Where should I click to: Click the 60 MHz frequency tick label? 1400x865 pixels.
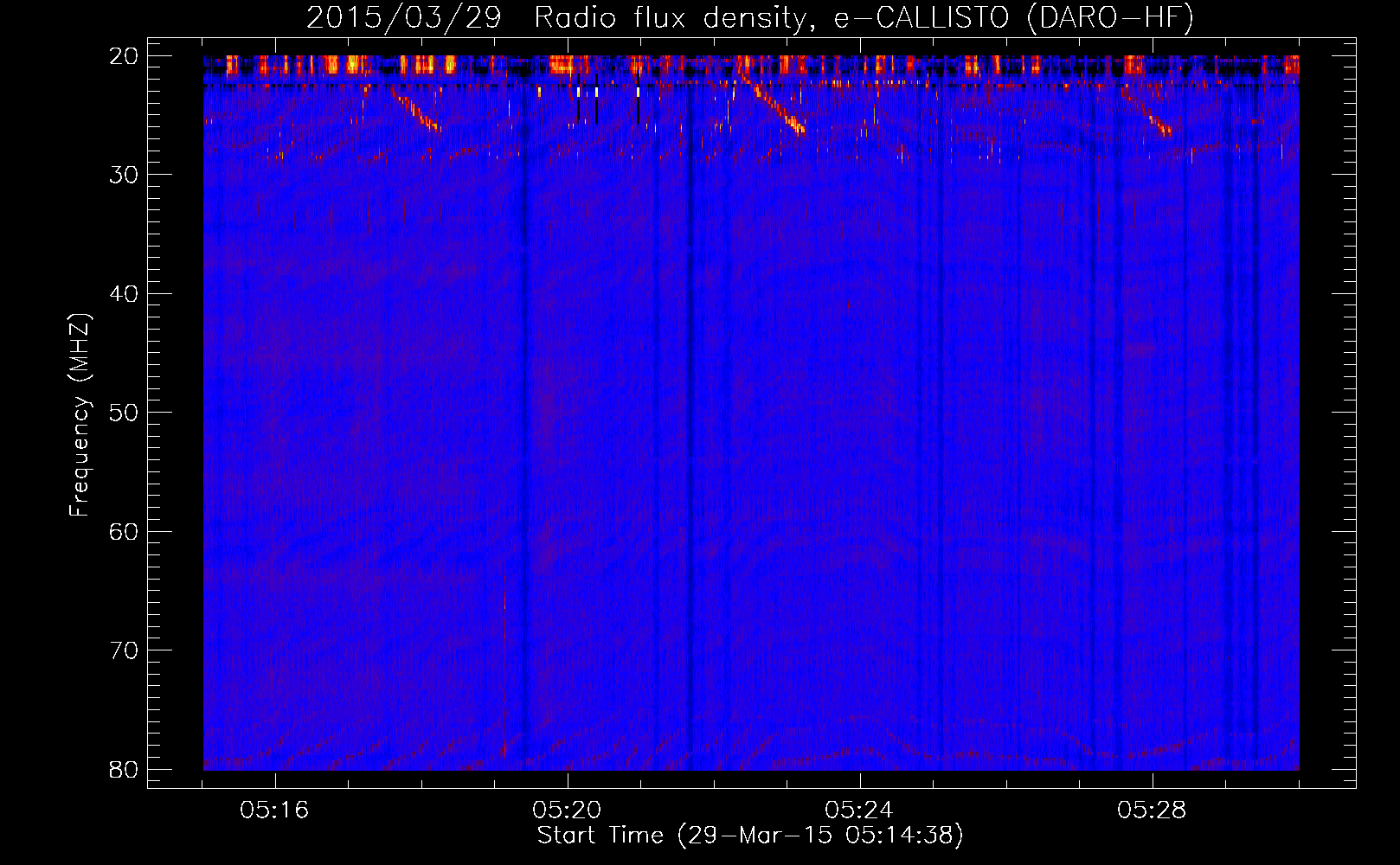click(x=124, y=532)
